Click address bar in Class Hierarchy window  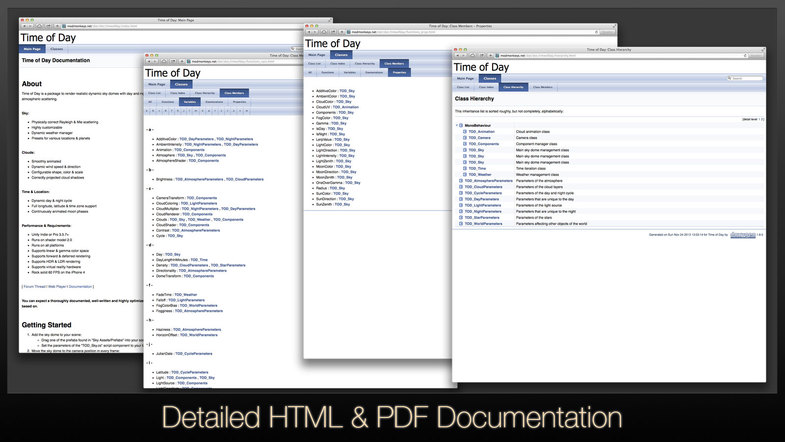(x=620, y=55)
